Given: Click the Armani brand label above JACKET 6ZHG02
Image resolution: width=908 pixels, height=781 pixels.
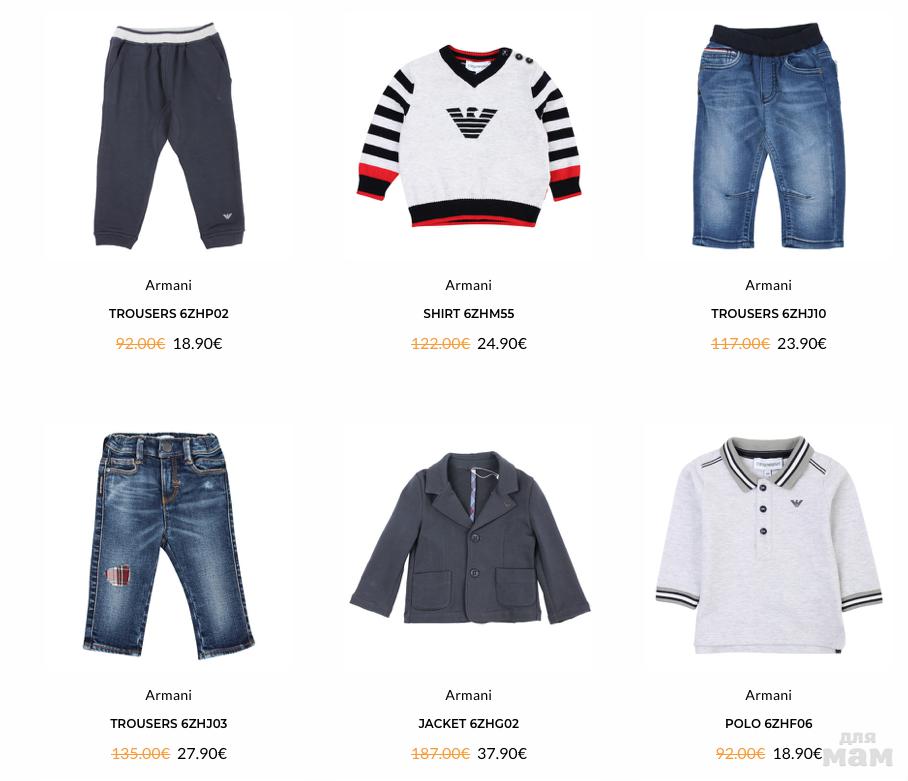Looking at the screenshot, I should click(x=468, y=695).
